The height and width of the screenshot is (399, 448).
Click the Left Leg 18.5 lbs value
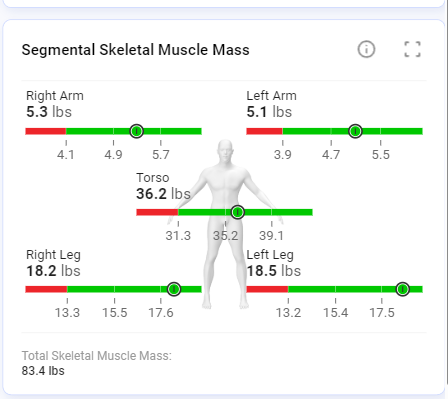click(x=274, y=271)
